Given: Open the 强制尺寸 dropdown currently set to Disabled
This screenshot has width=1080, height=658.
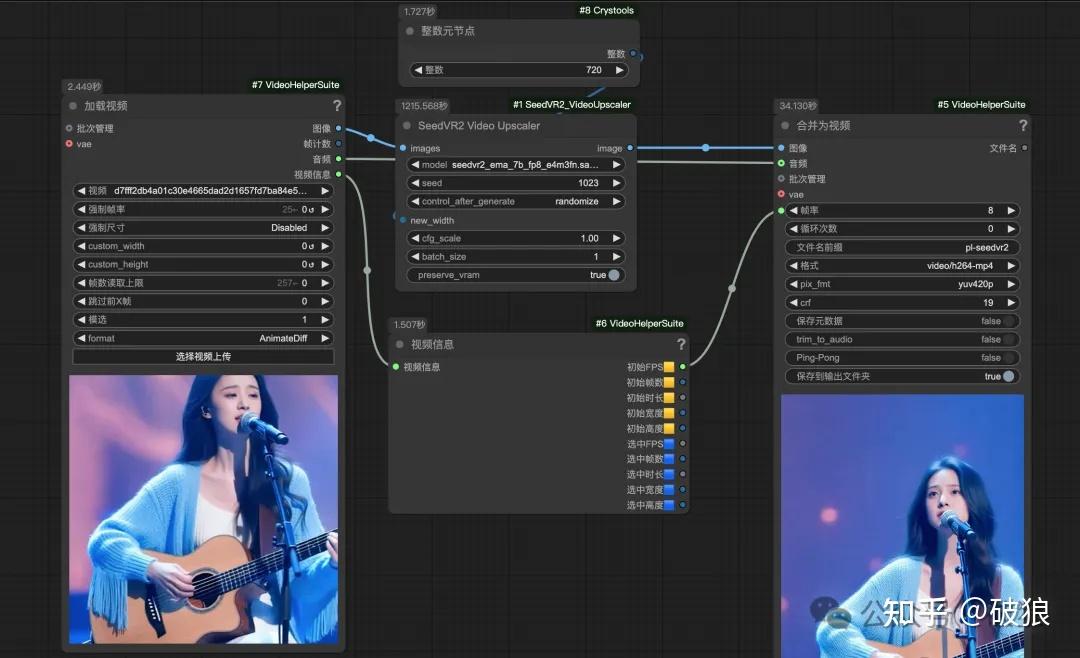Looking at the screenshot, I should click(202, 227).
